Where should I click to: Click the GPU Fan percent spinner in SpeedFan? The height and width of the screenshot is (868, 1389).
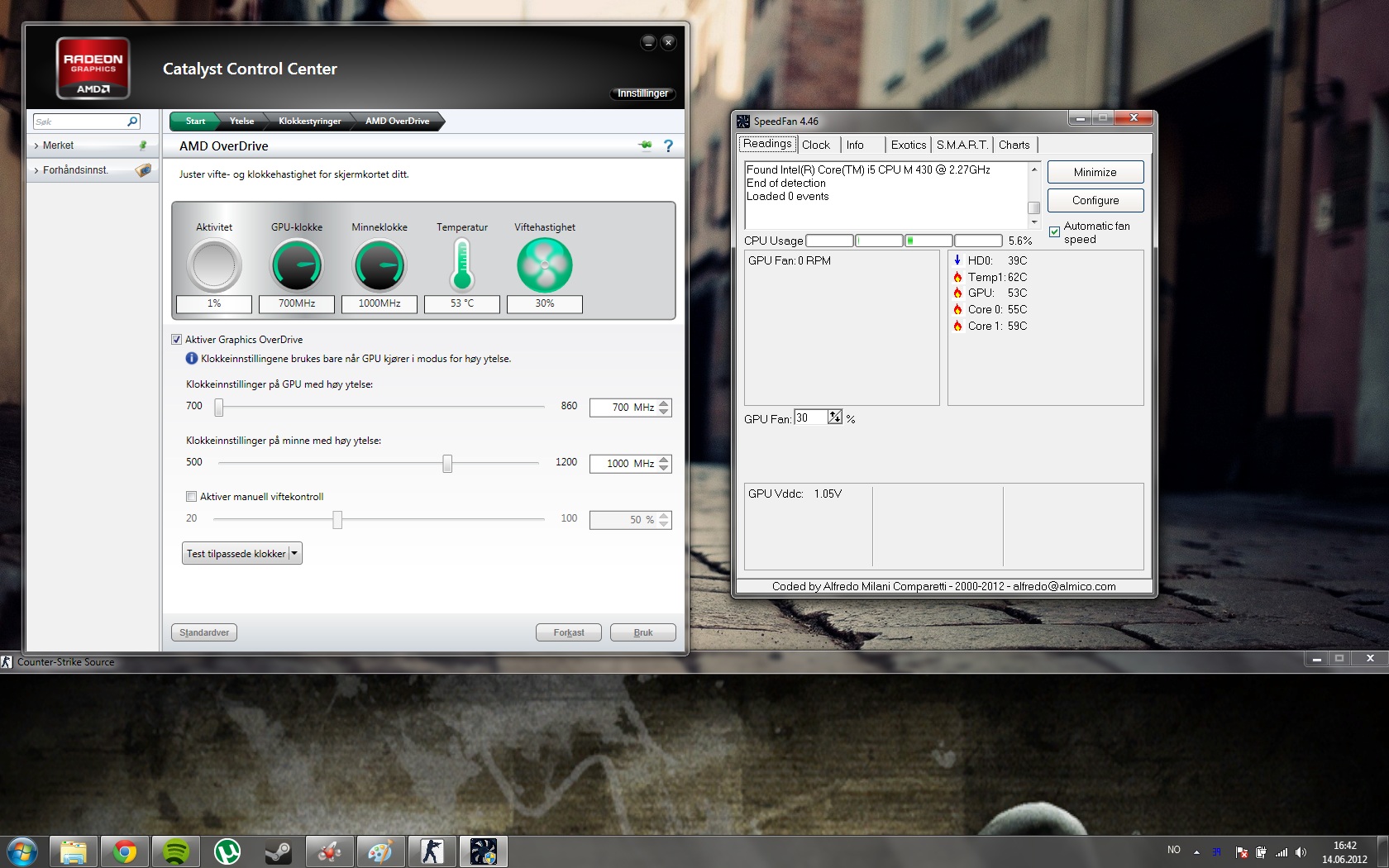835,417
